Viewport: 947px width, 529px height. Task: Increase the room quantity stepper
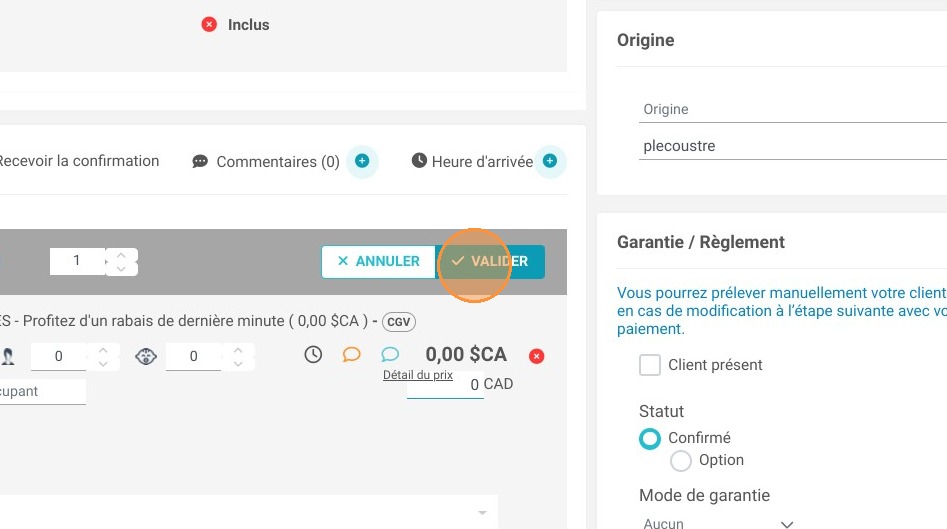(121, 255)
